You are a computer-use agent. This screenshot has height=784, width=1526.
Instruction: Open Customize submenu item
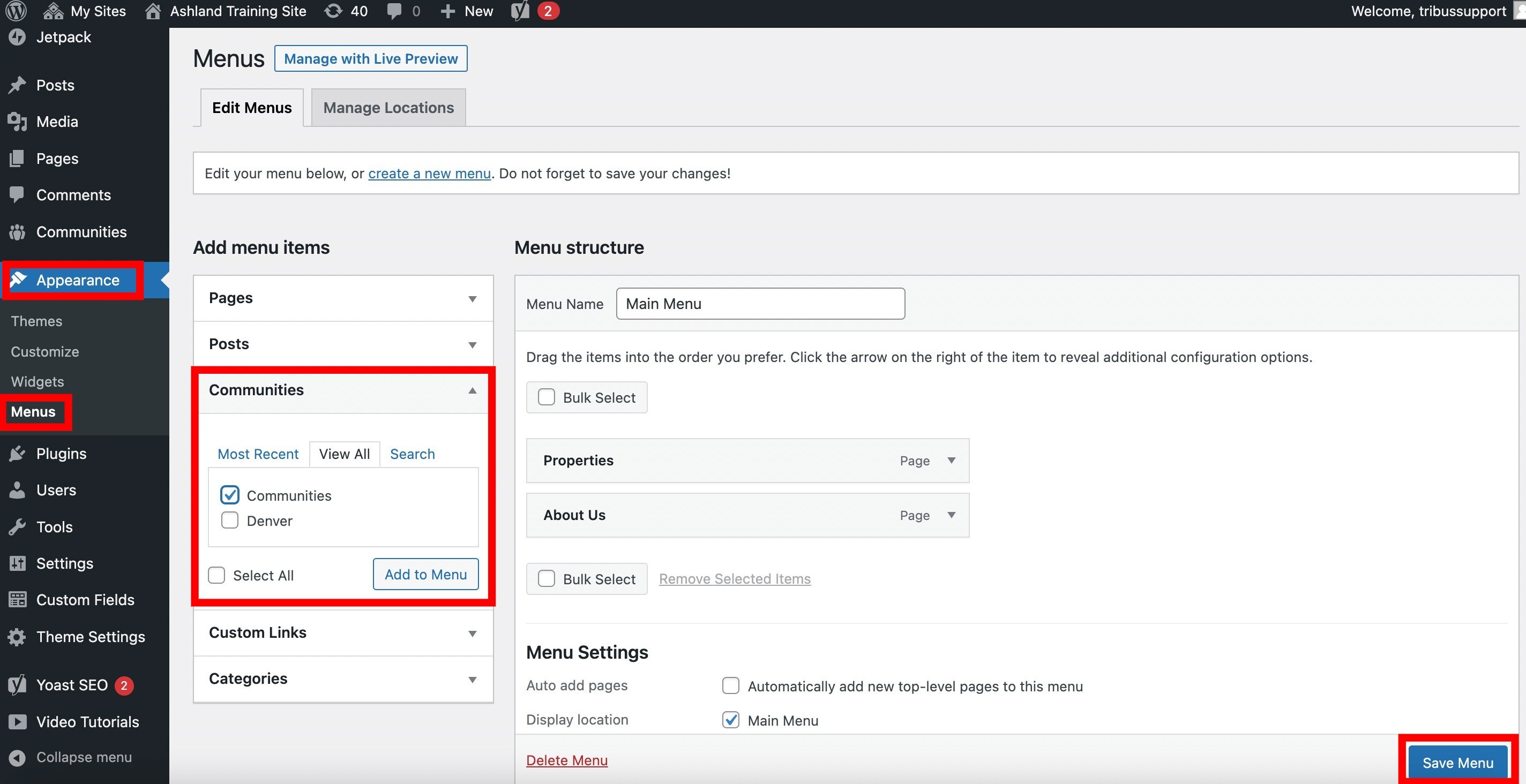tap(44, 351)
